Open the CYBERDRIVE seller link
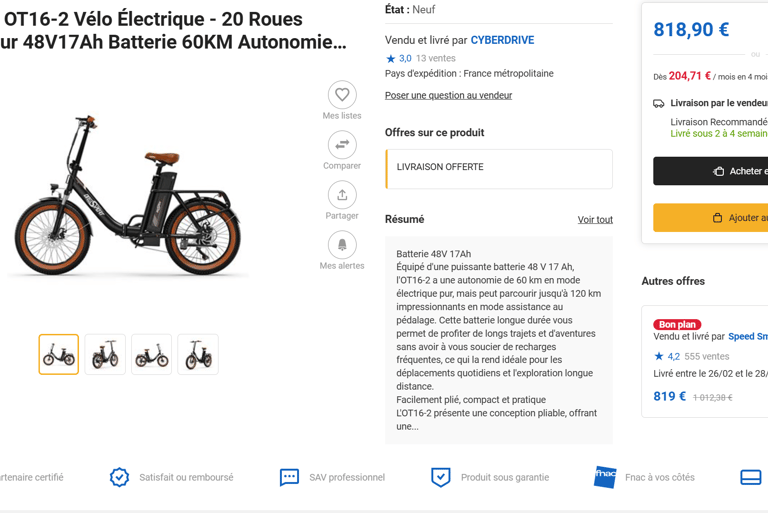The height and width of the screenshot is (513, 768). 502,41
